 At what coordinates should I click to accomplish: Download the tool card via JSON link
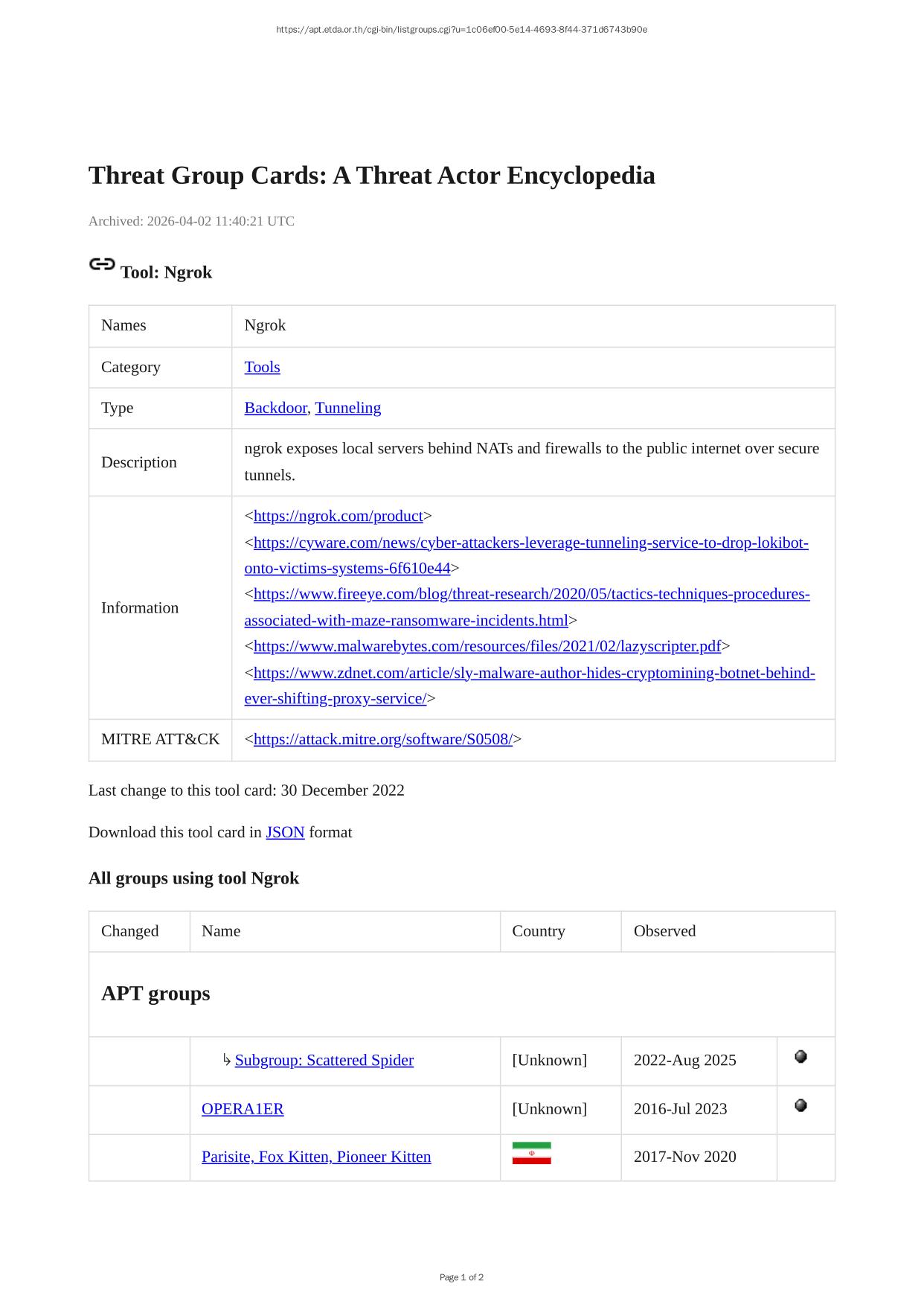285,832
